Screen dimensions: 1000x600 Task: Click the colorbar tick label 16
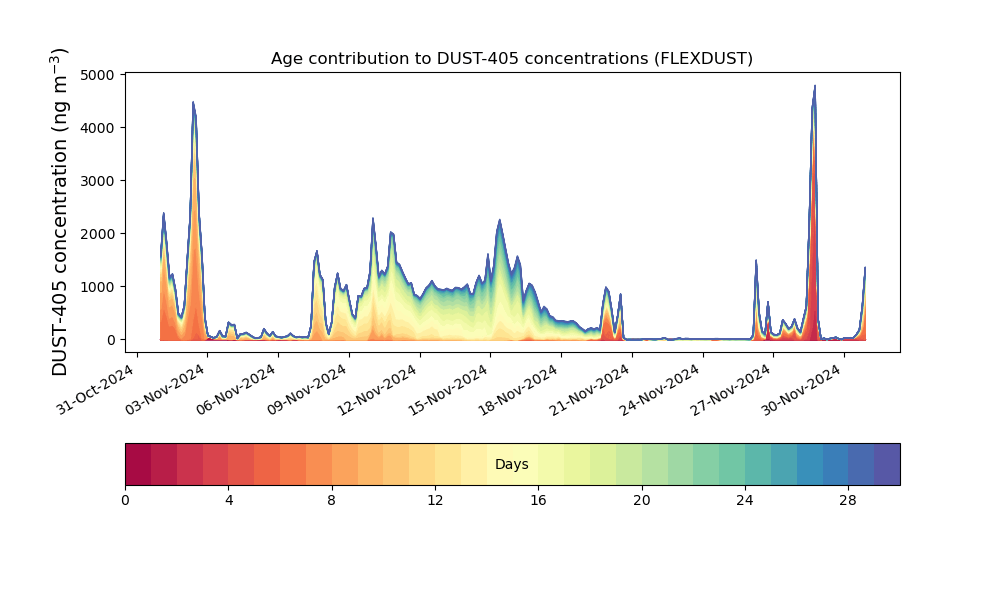[538, 501]
